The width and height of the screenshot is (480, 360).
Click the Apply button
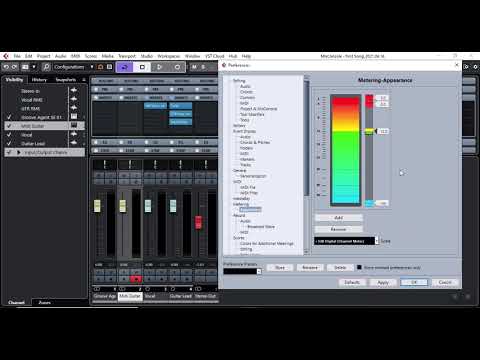[x=383, y=282]
